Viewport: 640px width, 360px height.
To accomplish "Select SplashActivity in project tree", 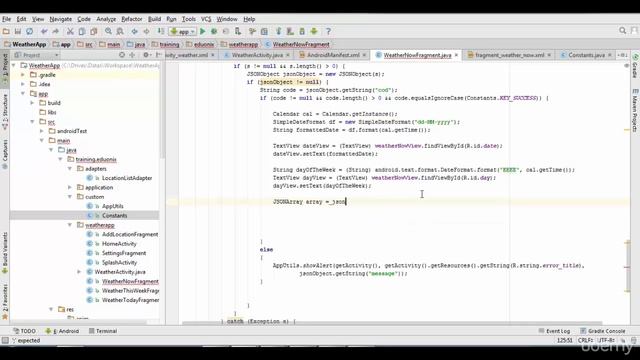I will click(x=120, y=262).
